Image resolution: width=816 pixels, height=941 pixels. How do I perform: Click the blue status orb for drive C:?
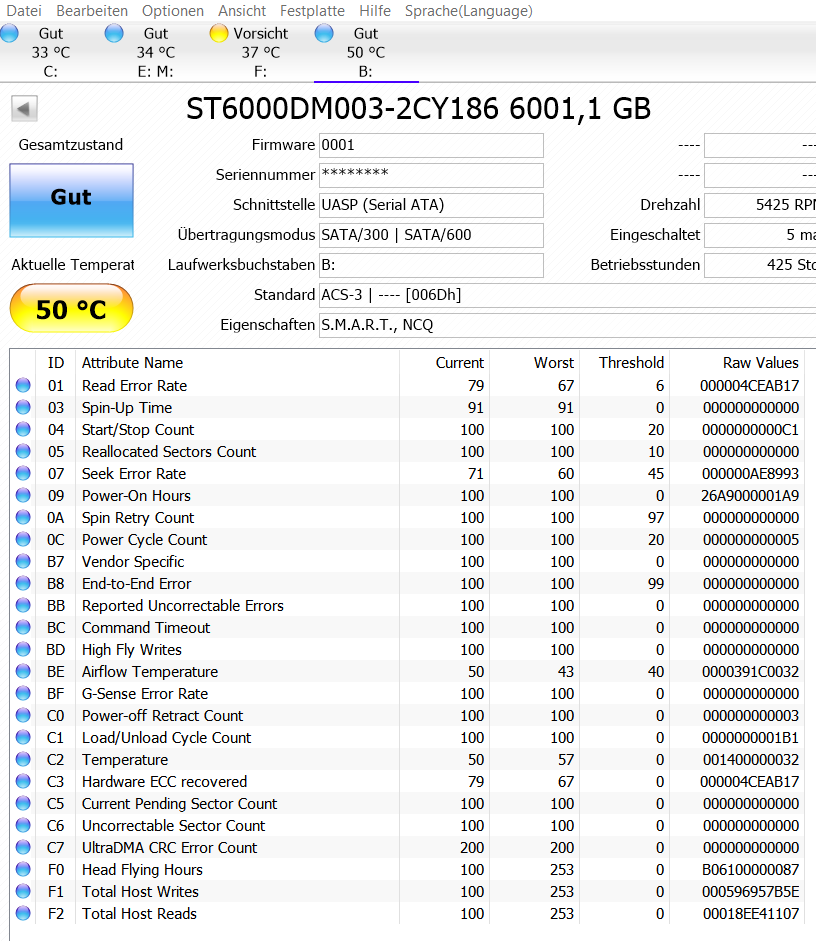point(9,33)
